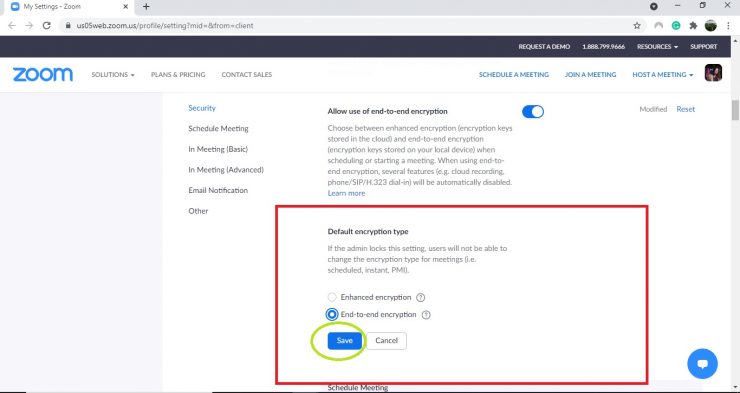View site info padlock icon
This screenshot has height=393, width=740.
tap(67, 25)
